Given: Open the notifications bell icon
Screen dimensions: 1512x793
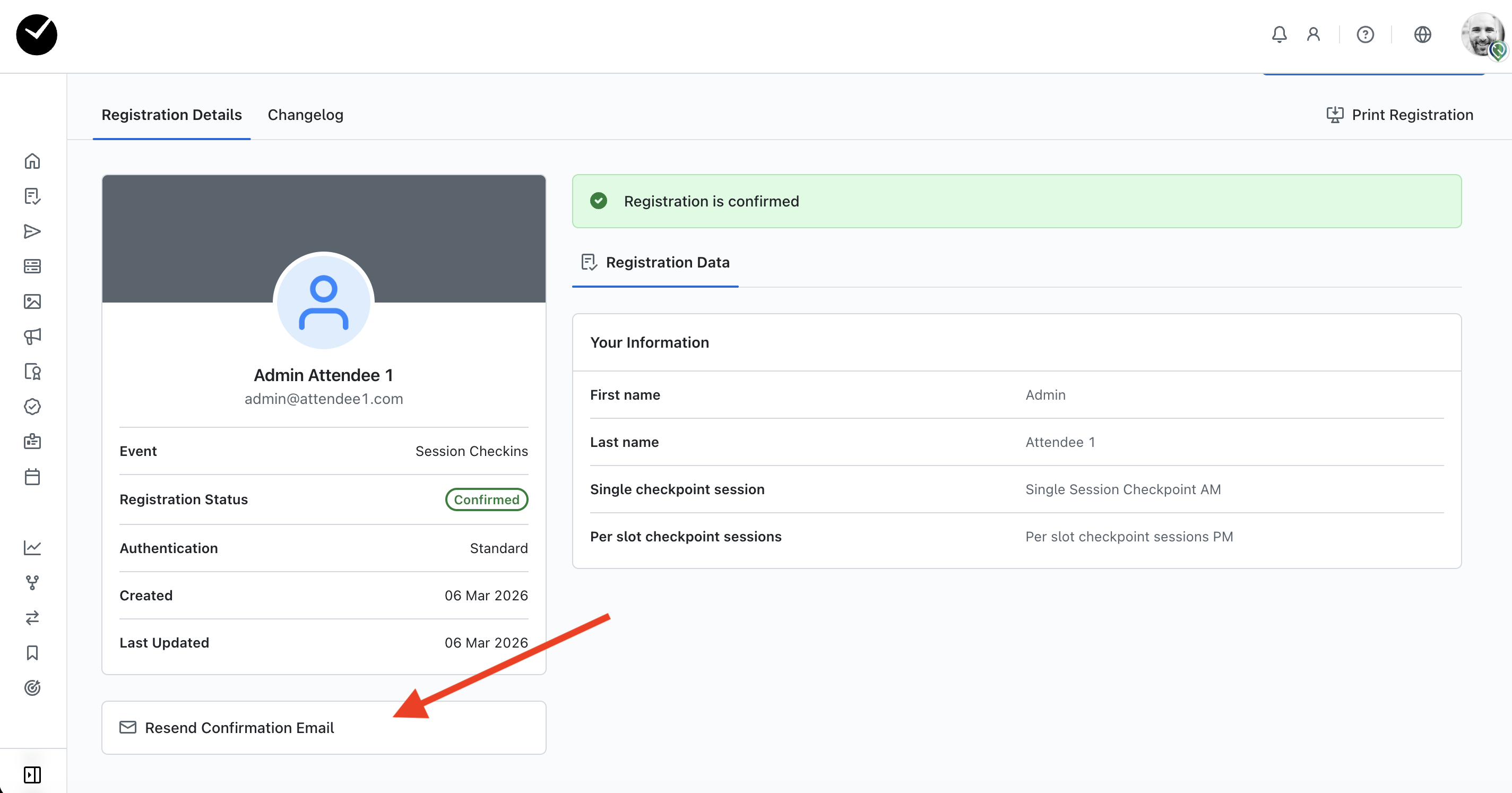Looking at the screenshot, I should click(1279, 35).
